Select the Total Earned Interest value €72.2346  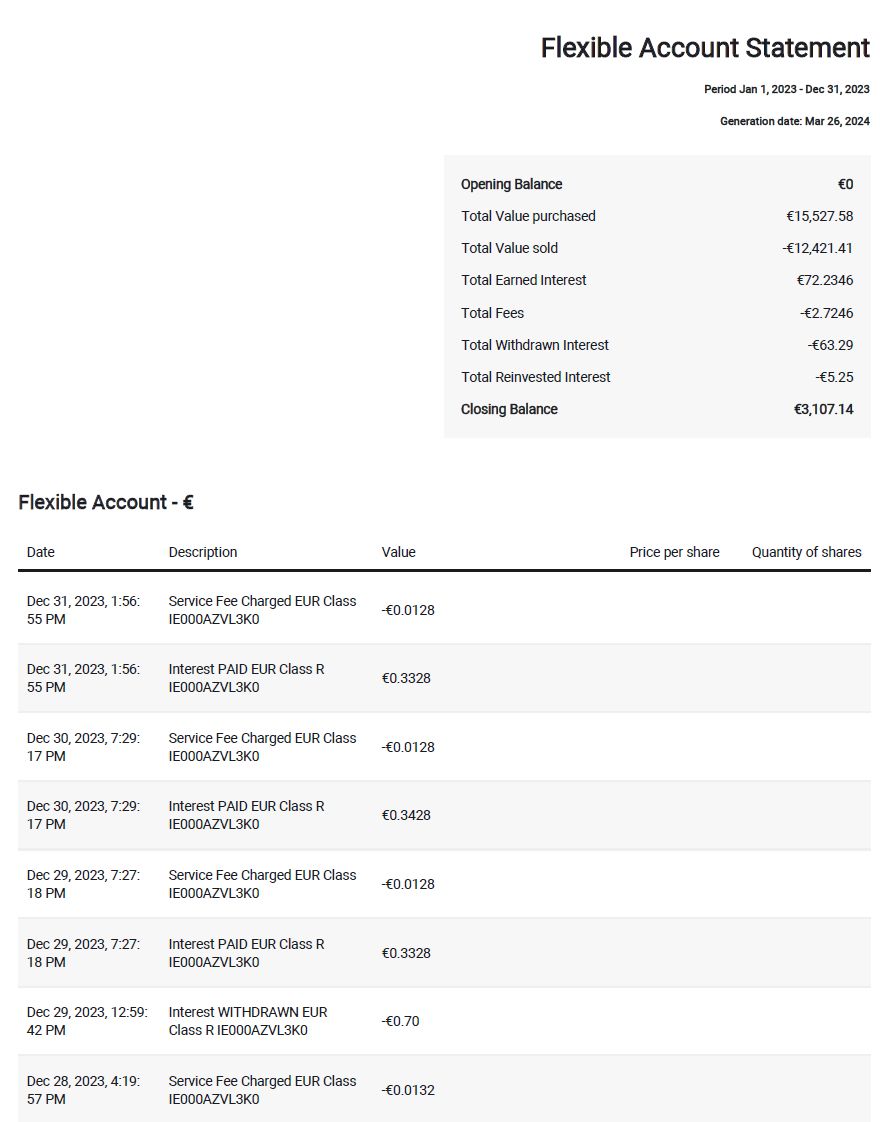[824, 280]
